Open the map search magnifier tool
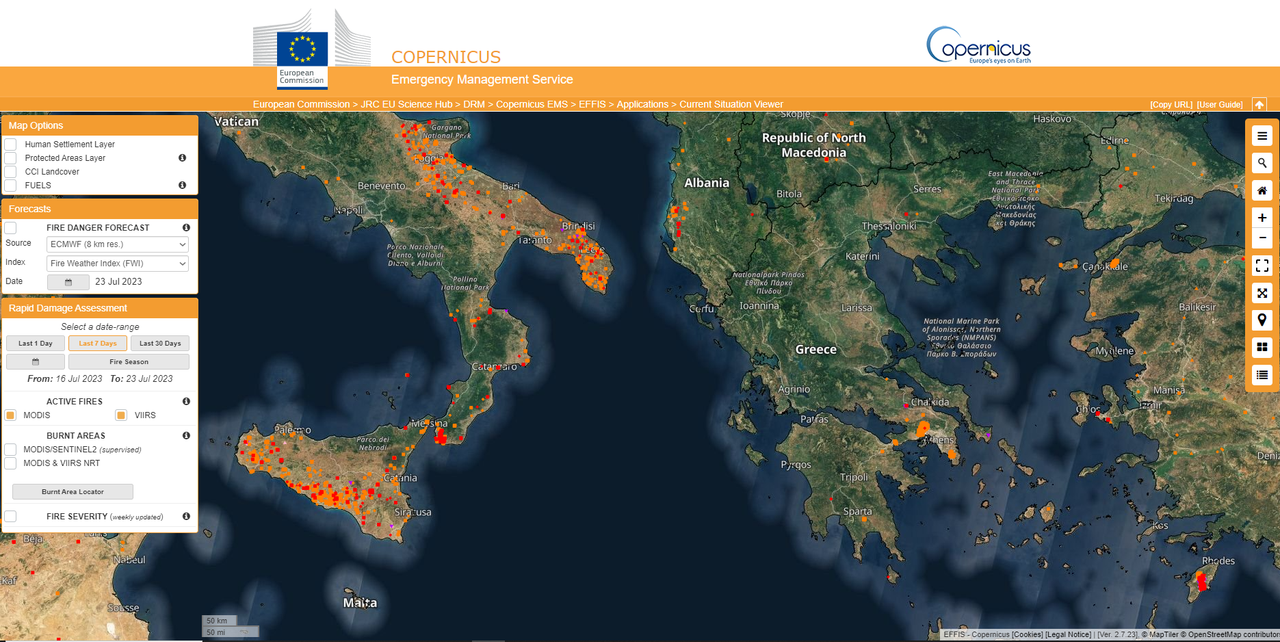 tap(1262, 163)
